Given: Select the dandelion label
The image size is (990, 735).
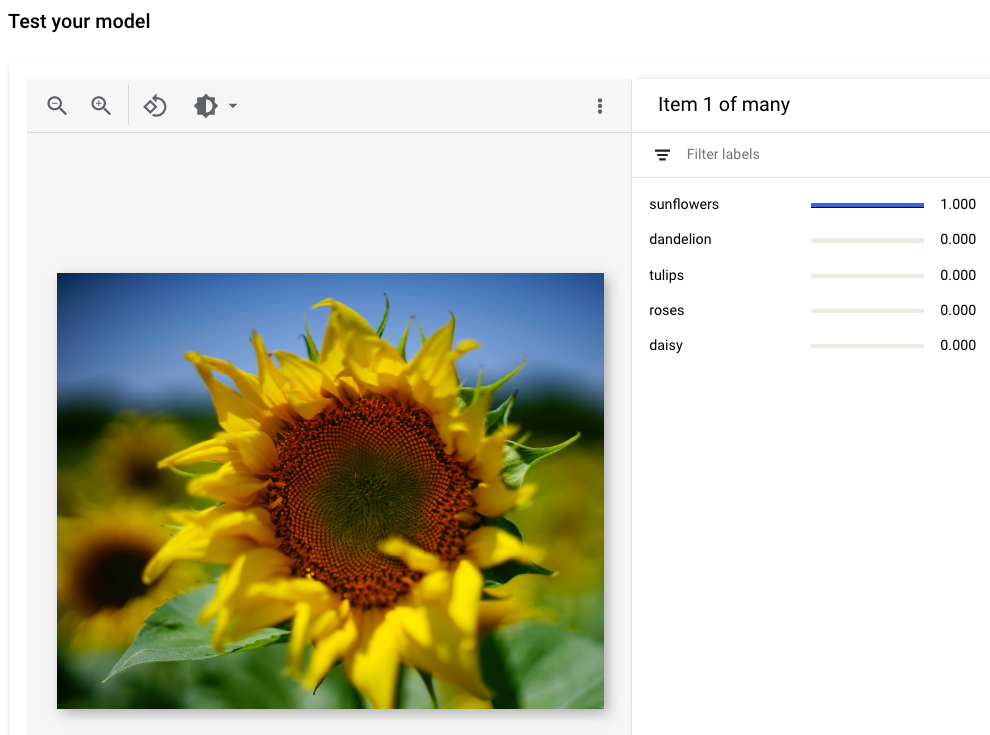Looking at the screenshot, I should pos(680,239).
